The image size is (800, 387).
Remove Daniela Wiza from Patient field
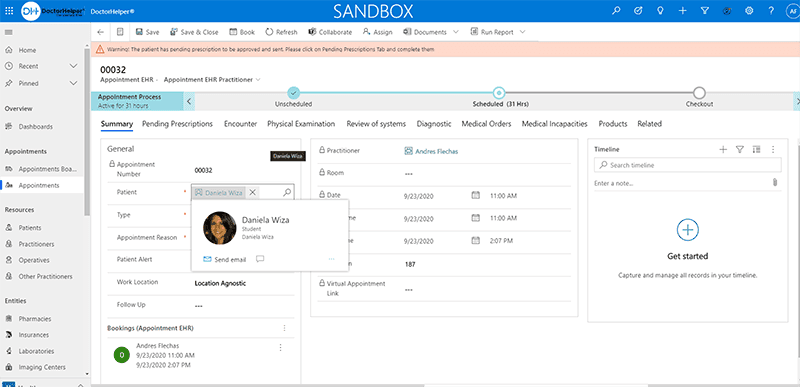[x=253, y=192]
